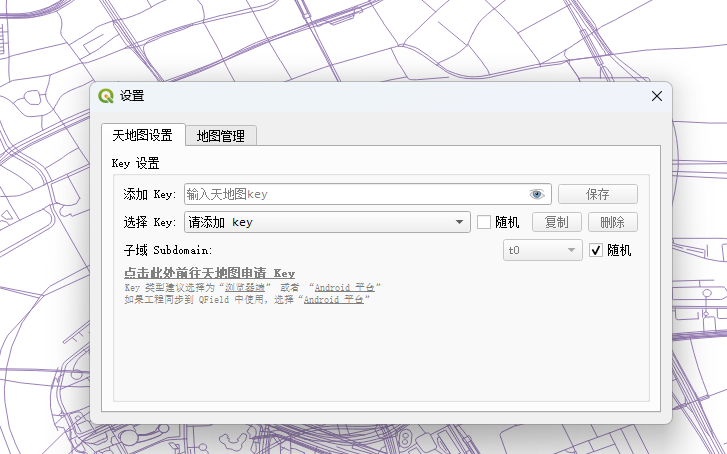
Task: Switch to the 天地图设置 tab
Action: [x=142, y=135]
